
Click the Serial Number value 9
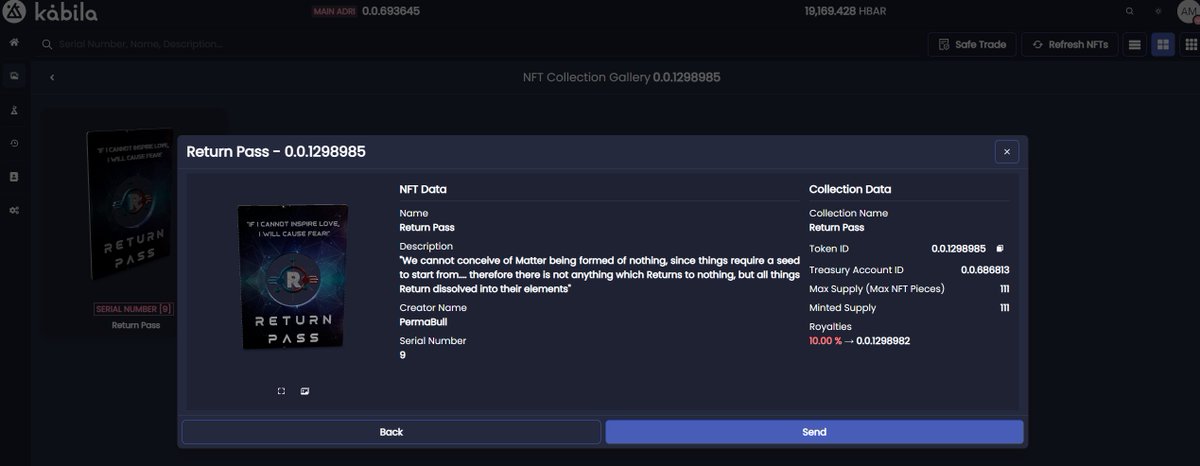(402, 355)
